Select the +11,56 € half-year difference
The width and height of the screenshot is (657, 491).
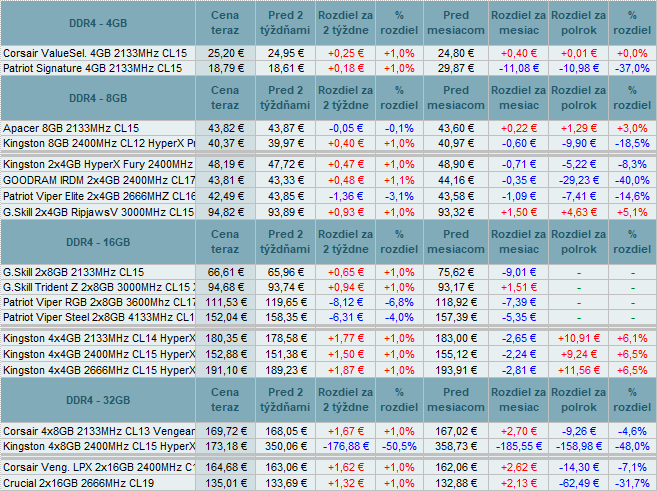click(579, 370)
